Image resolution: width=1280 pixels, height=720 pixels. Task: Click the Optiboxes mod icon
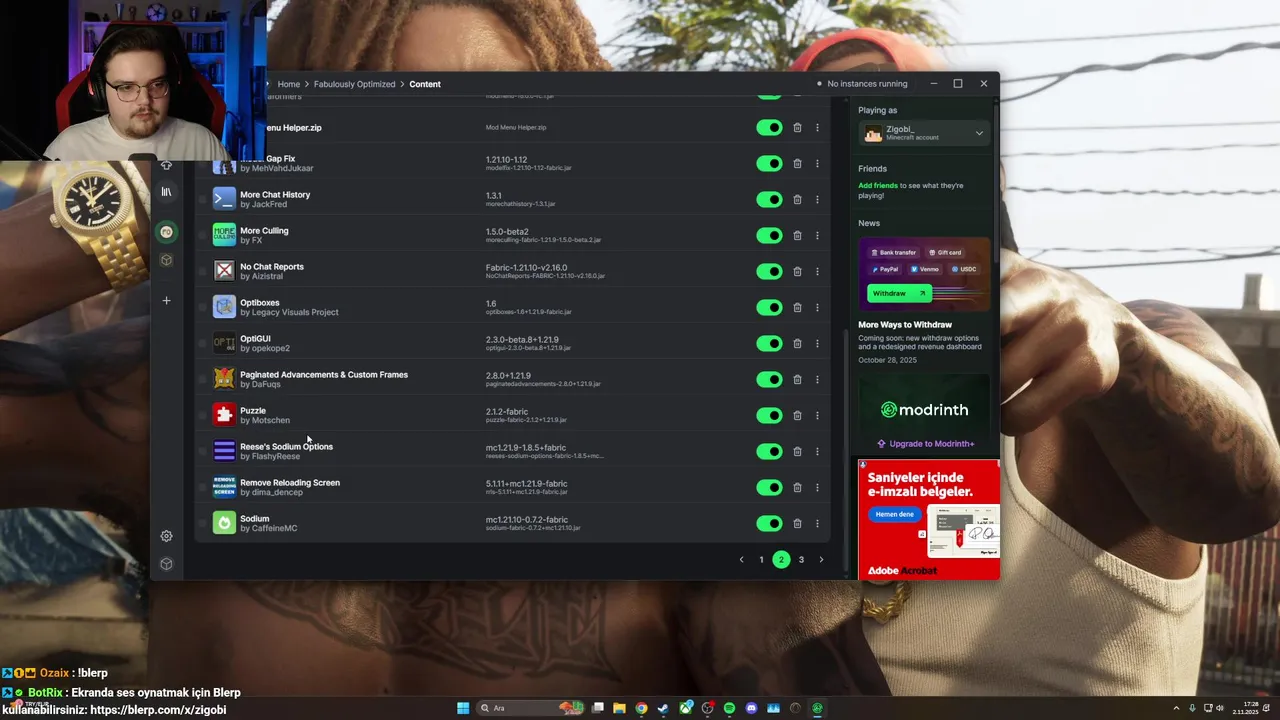pyautogui.click(x=224, y=307)
